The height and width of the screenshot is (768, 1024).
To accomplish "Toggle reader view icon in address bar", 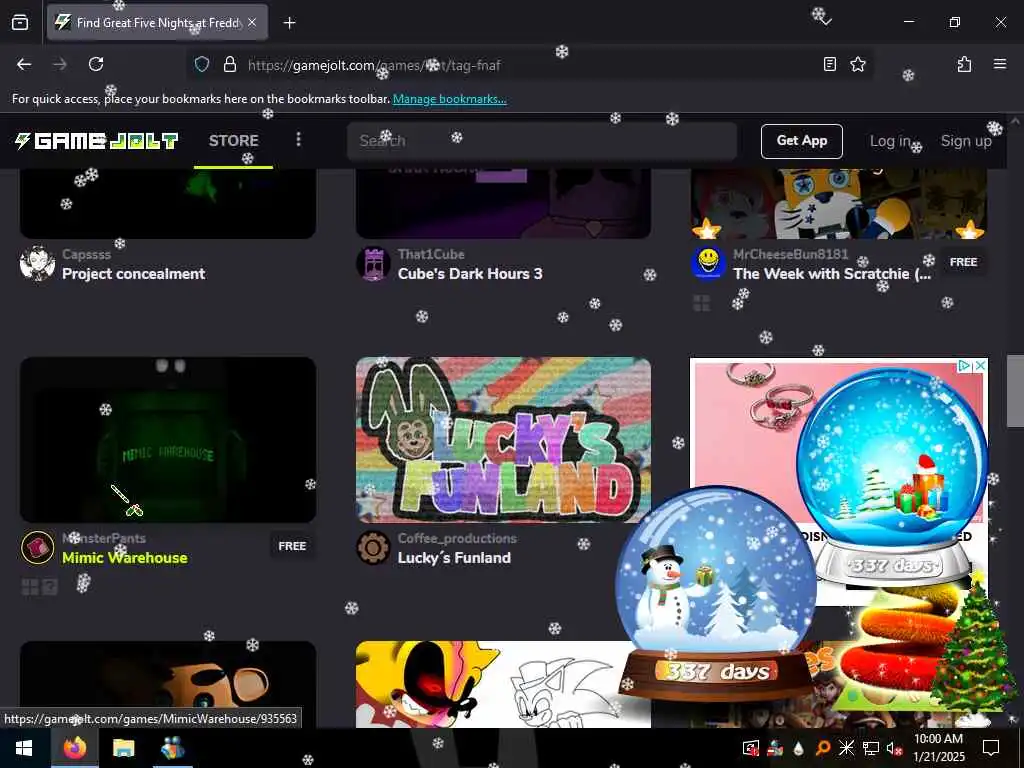I will pos(829,64).
